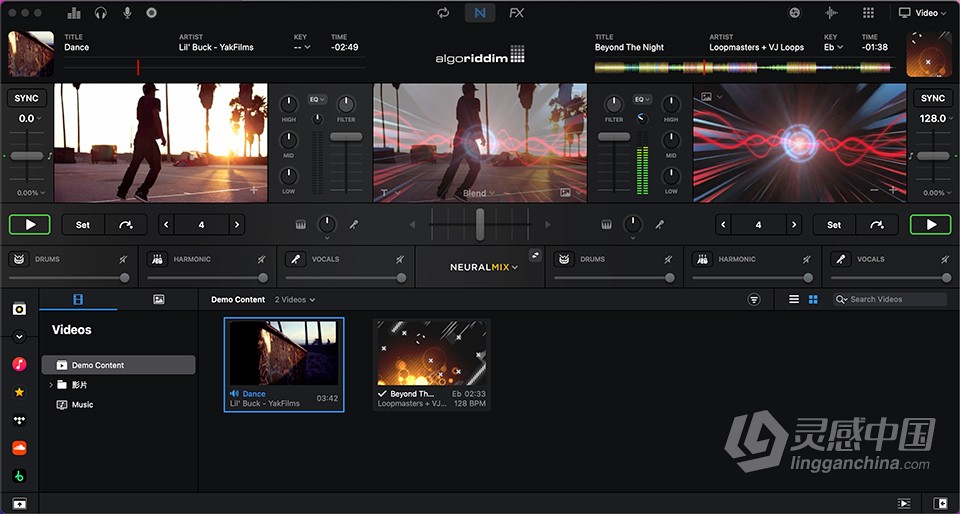The height and width of the screenshot is (514, 960).
Task: Select the looper arrows icon in top center
Action: point(443,13)
